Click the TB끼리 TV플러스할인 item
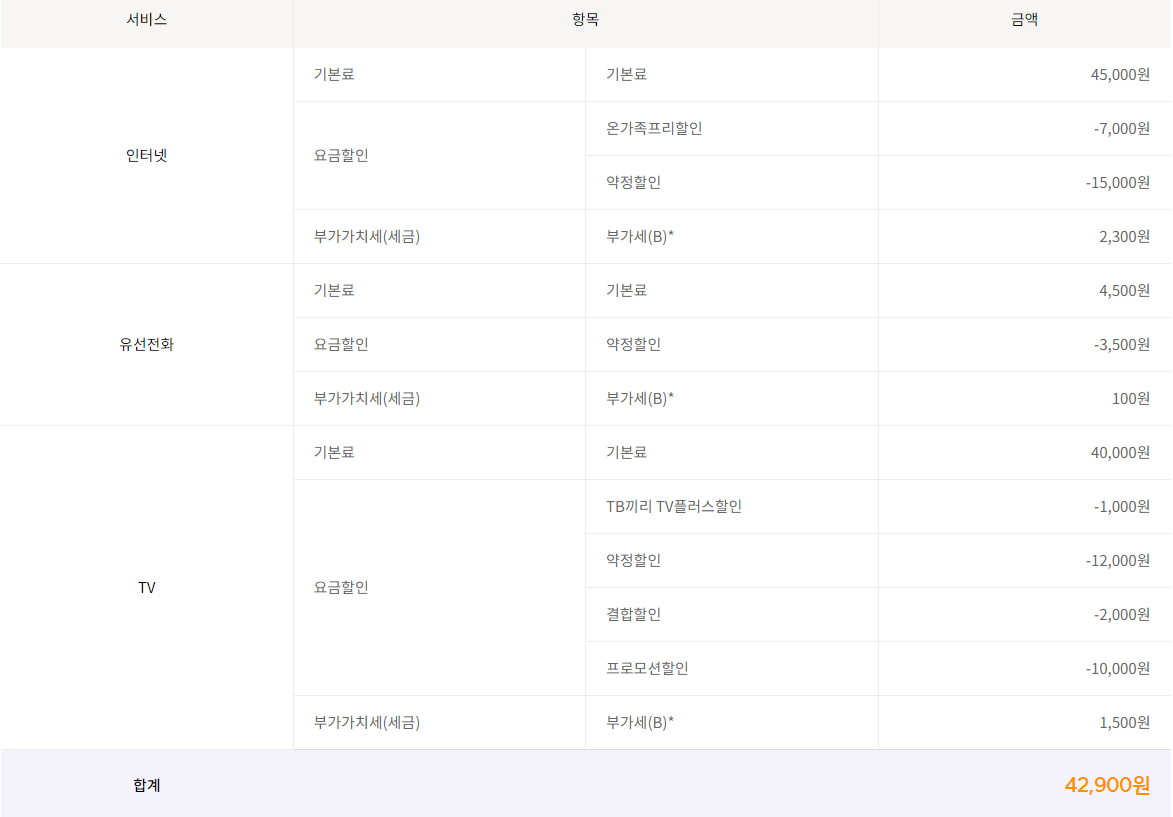The height and width of the screenshot is (817, 1173). coord(673,507)
